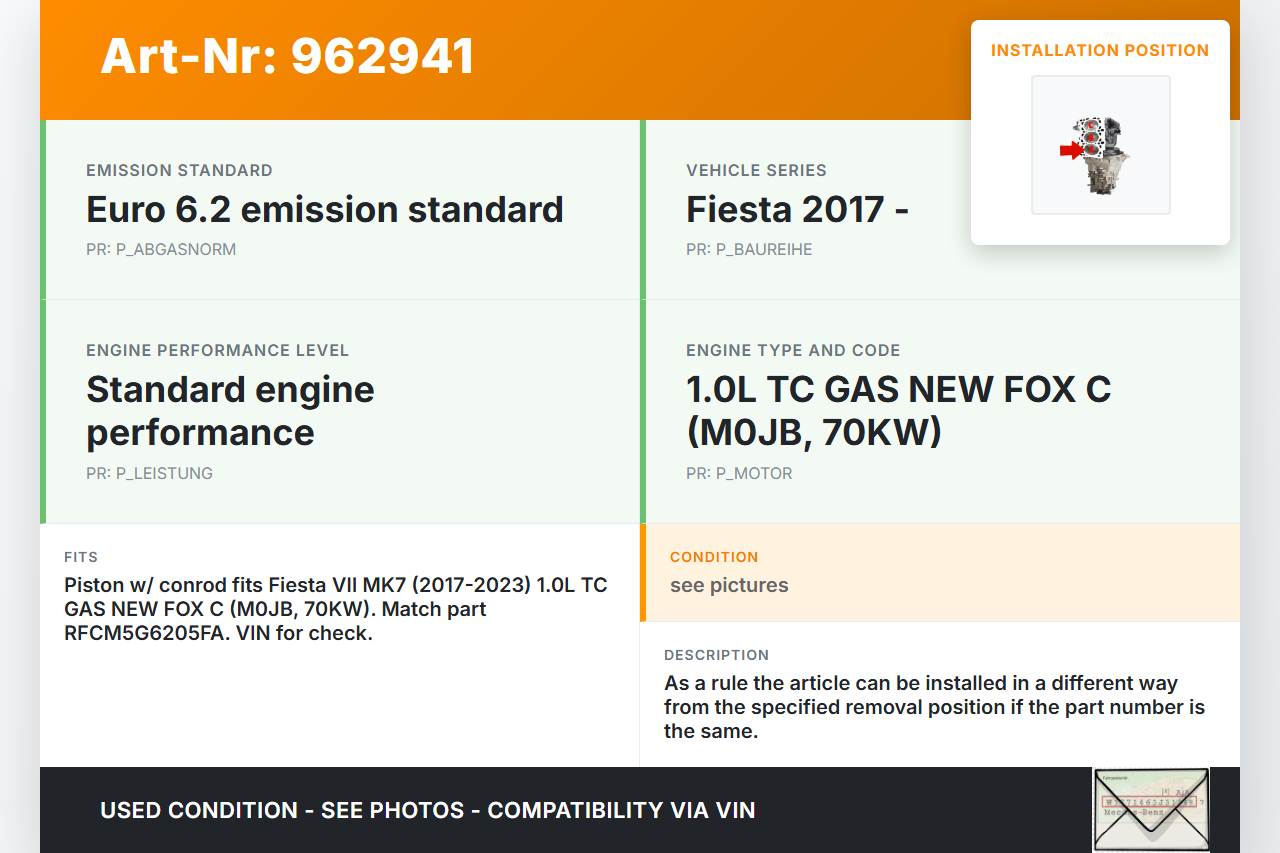This screenshot has width=1280, height=853.
Task: Click the PR: P_ABGASNORM label
Action: click(161, 250)
